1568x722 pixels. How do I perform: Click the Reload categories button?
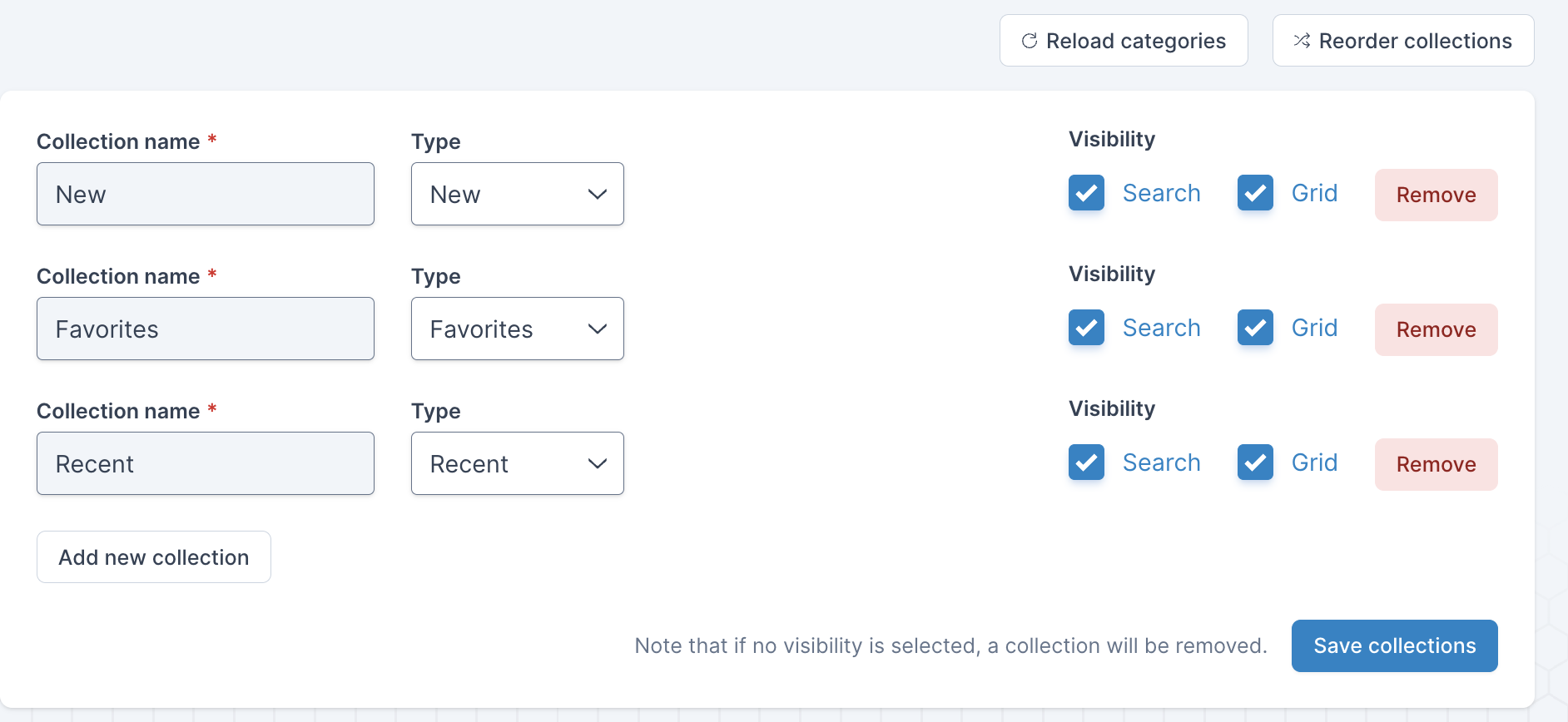[1124, 41]
